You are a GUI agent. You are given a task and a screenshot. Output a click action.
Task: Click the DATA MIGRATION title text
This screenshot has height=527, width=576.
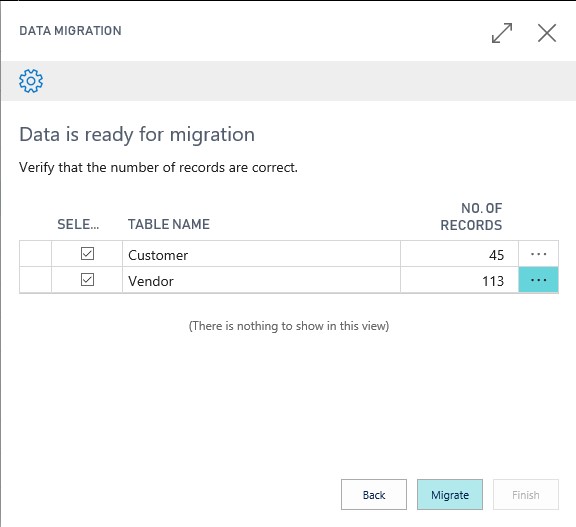pyautogui.click(x=70, y=31)
